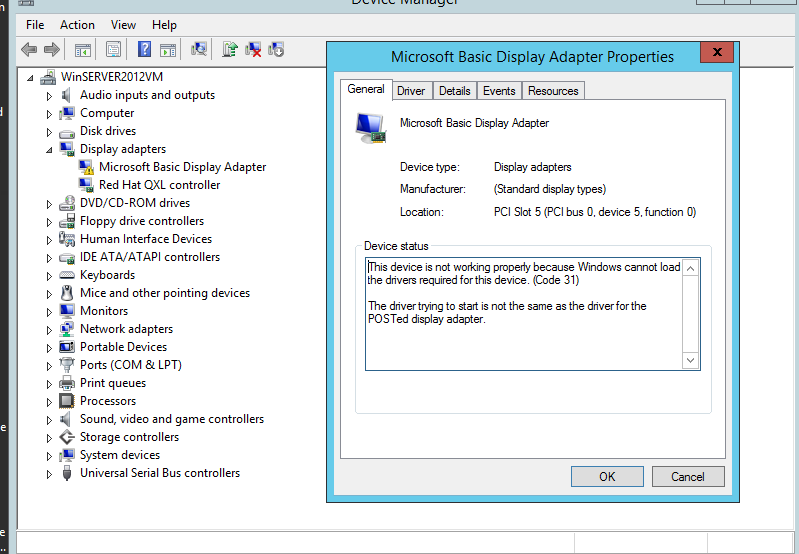Expand the Universal Serial Bus controllers node
Screen dimensions: 799x554
49,474
